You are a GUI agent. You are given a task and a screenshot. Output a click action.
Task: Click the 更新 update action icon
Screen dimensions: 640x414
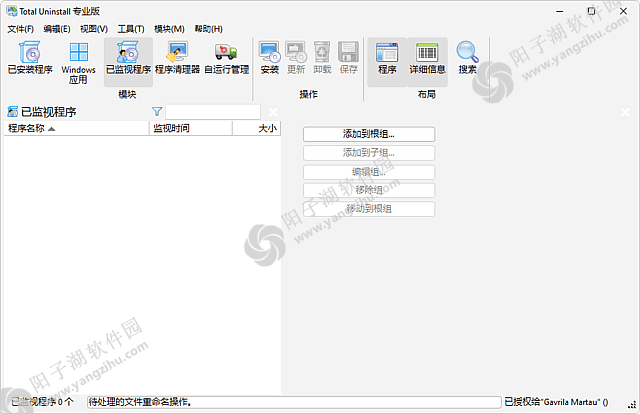tap(296, 58)
